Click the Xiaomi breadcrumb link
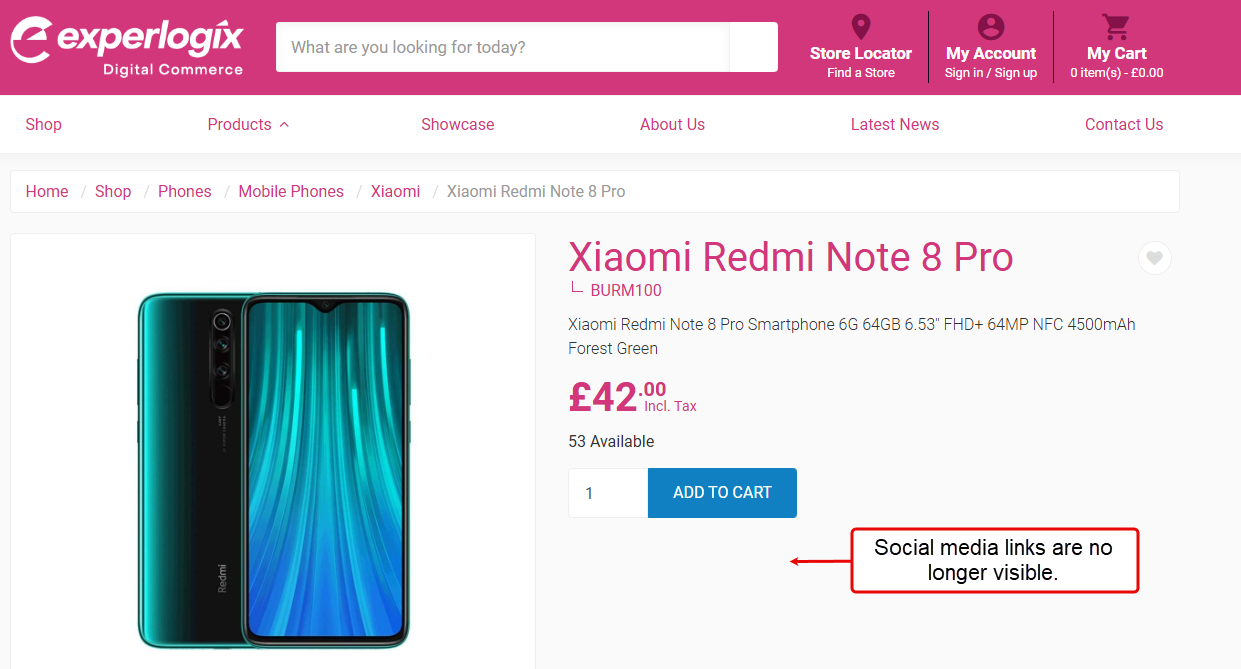The width and height of the screenshot is (1241, 669). (395, 192)
